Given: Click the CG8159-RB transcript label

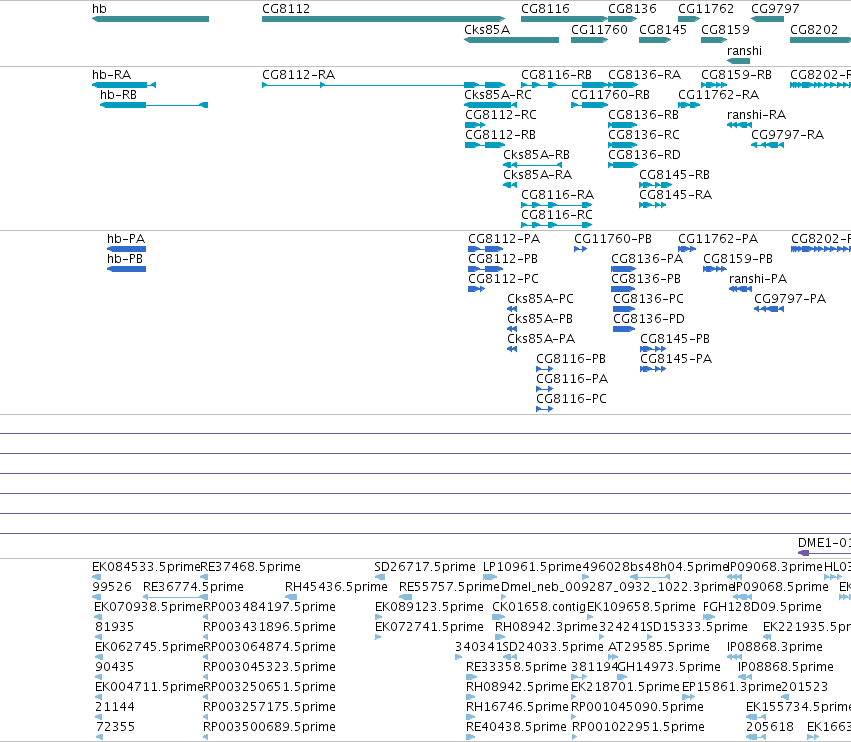Looking at the screenshot, I should click(736, 75).
